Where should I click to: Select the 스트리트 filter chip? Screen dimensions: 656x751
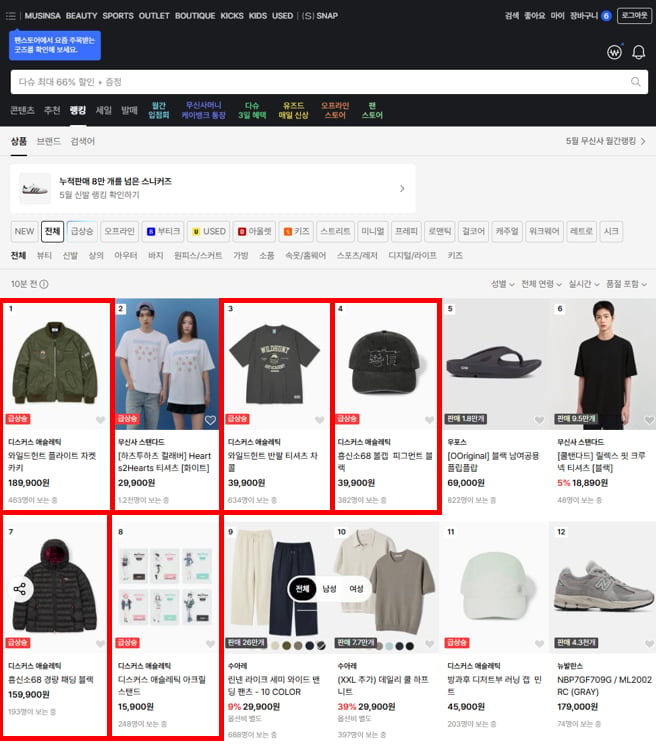coord(336,231)
